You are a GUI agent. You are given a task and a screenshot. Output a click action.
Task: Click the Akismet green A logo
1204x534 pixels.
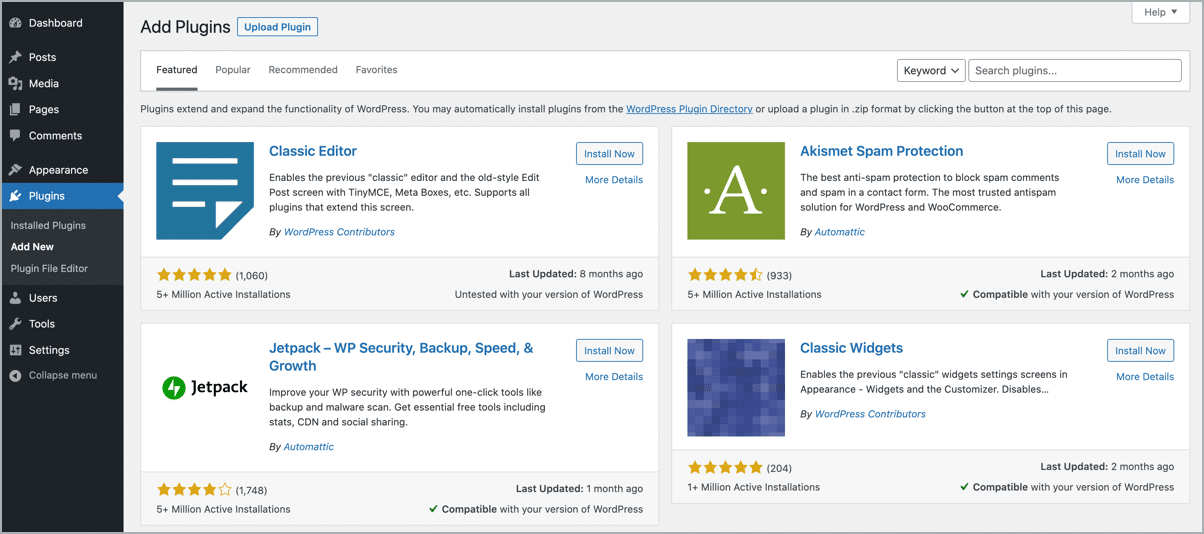point(736,191)
